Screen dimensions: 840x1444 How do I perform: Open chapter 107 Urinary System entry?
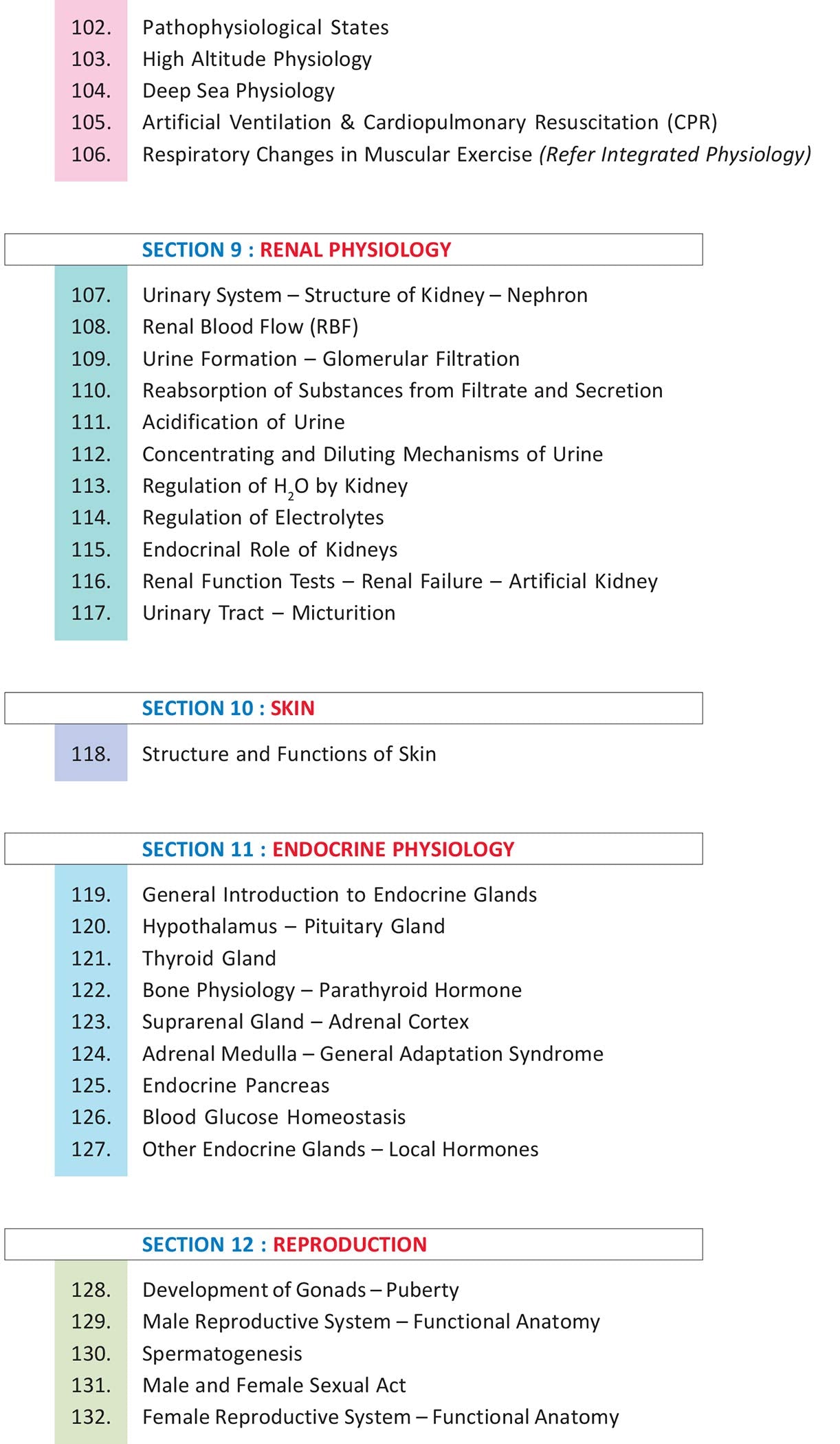364,295
